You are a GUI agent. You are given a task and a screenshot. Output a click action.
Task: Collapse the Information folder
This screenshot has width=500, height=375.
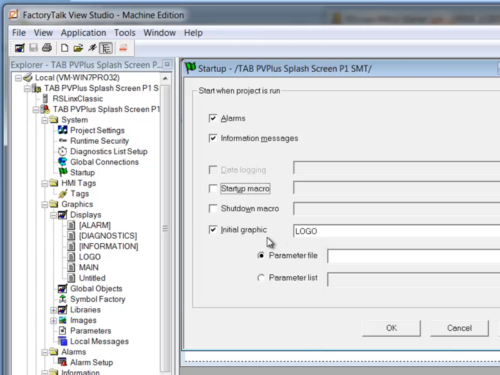point(45,372)
